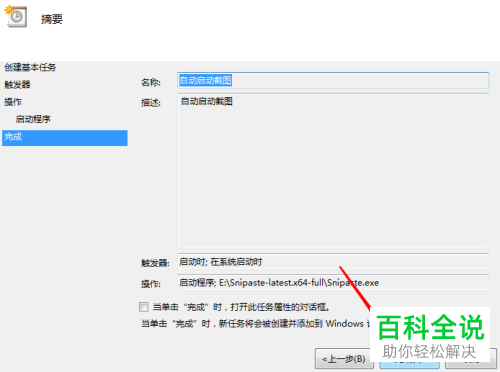Click the 触发器 summary field

333,262
